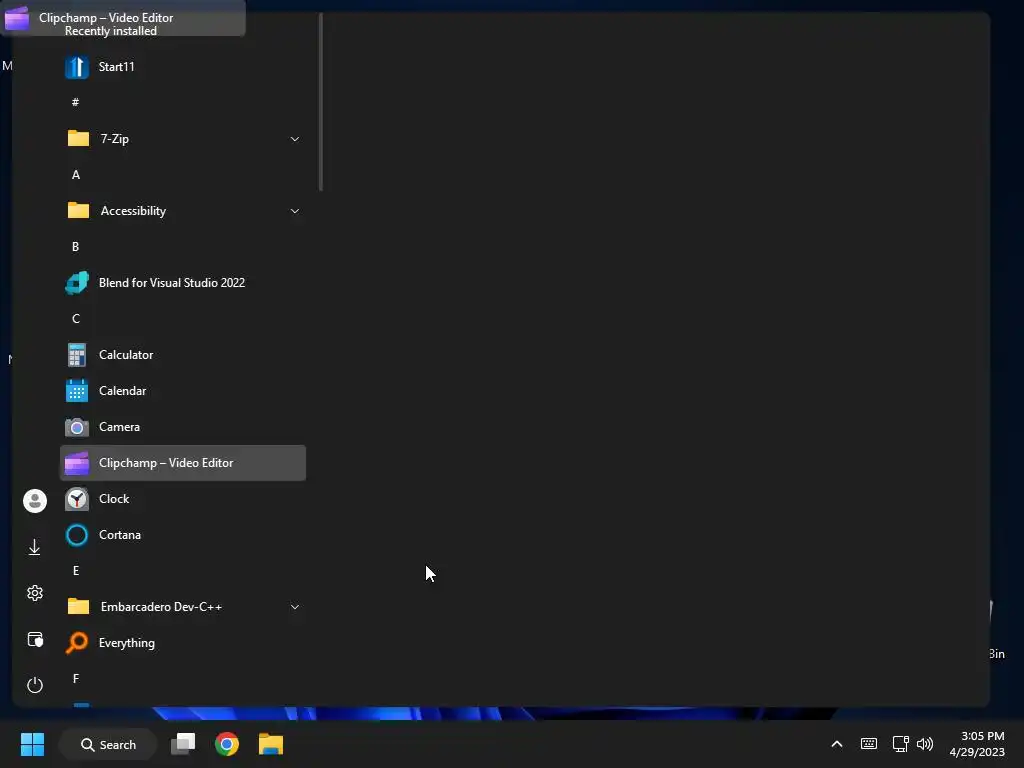
Task: Open the Clock app icon
Action: 77,499
